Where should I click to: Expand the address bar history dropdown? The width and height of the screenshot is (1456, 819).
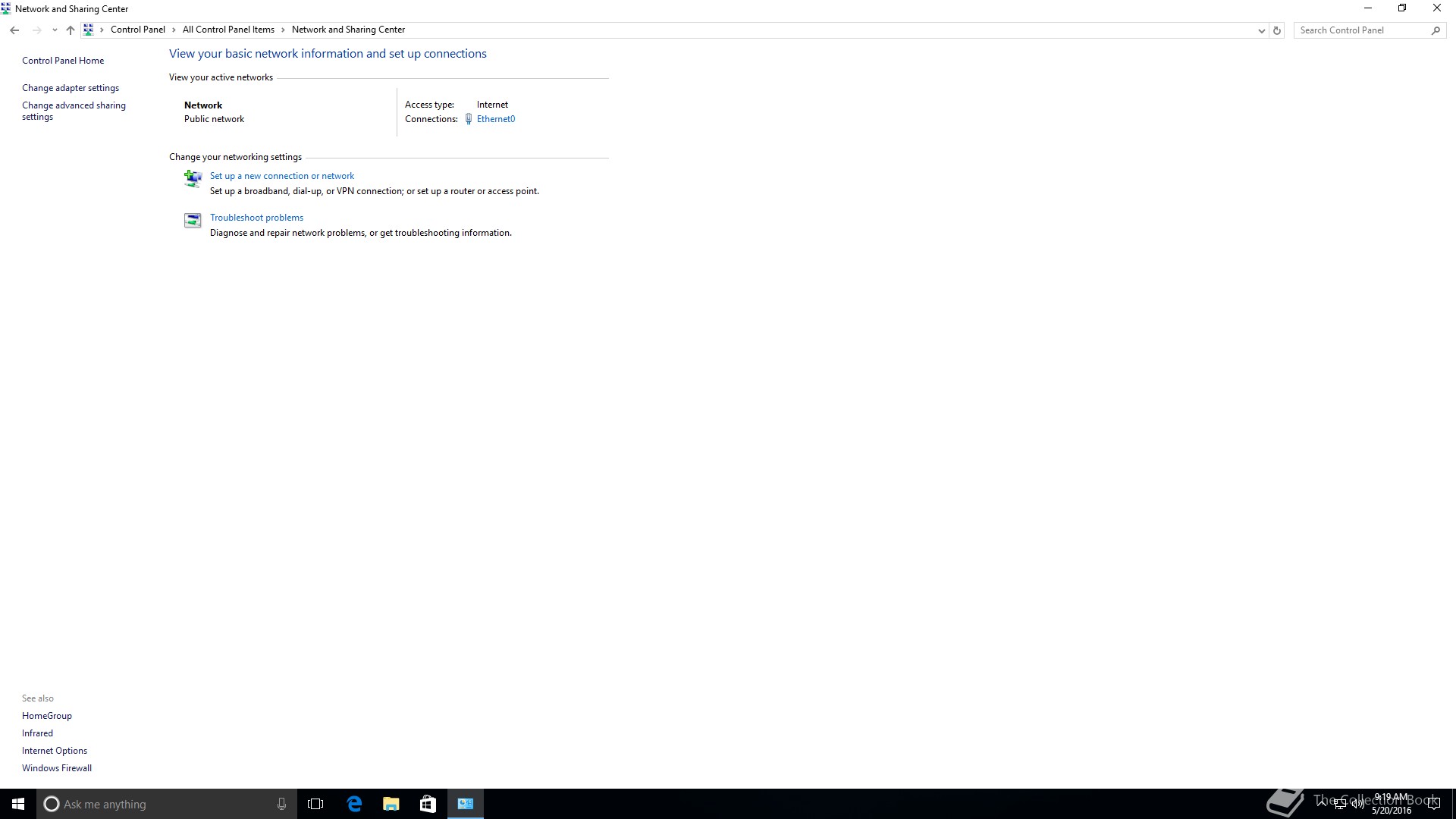1261,30
